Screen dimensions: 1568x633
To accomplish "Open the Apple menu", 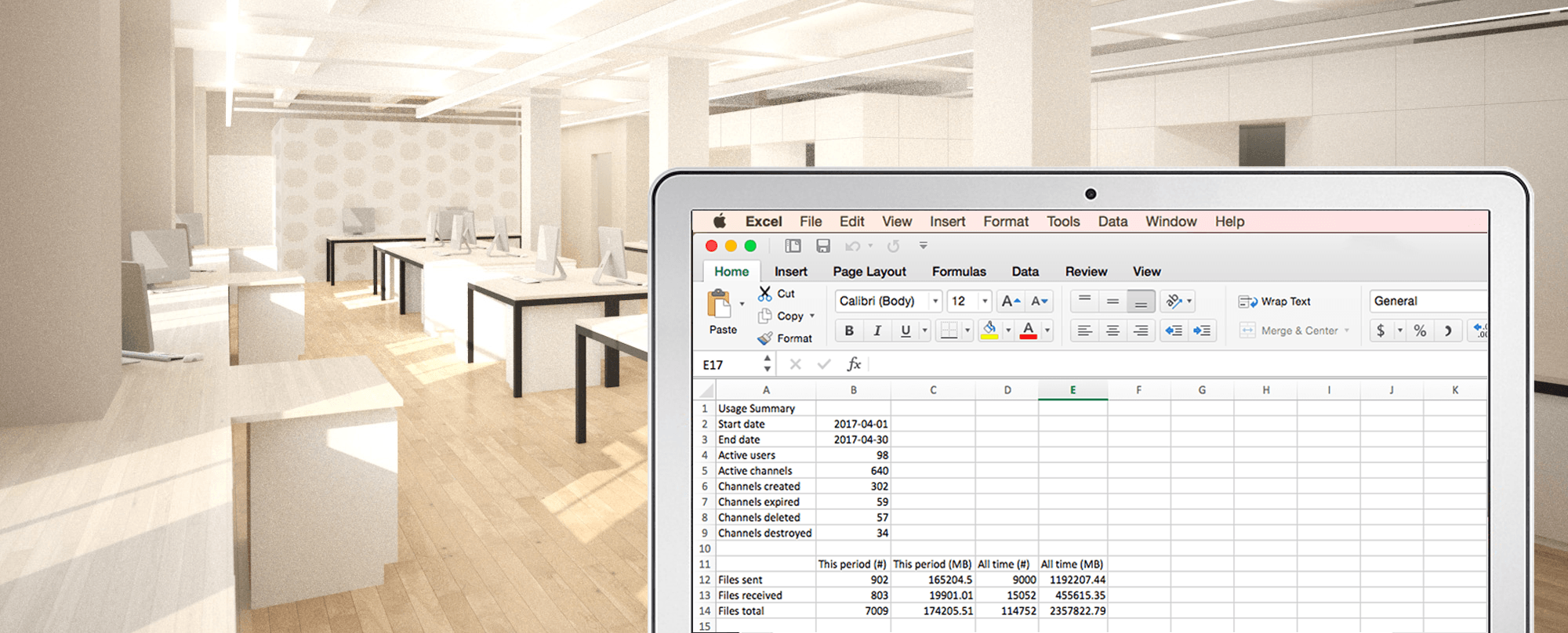I will tap(720, 221).
